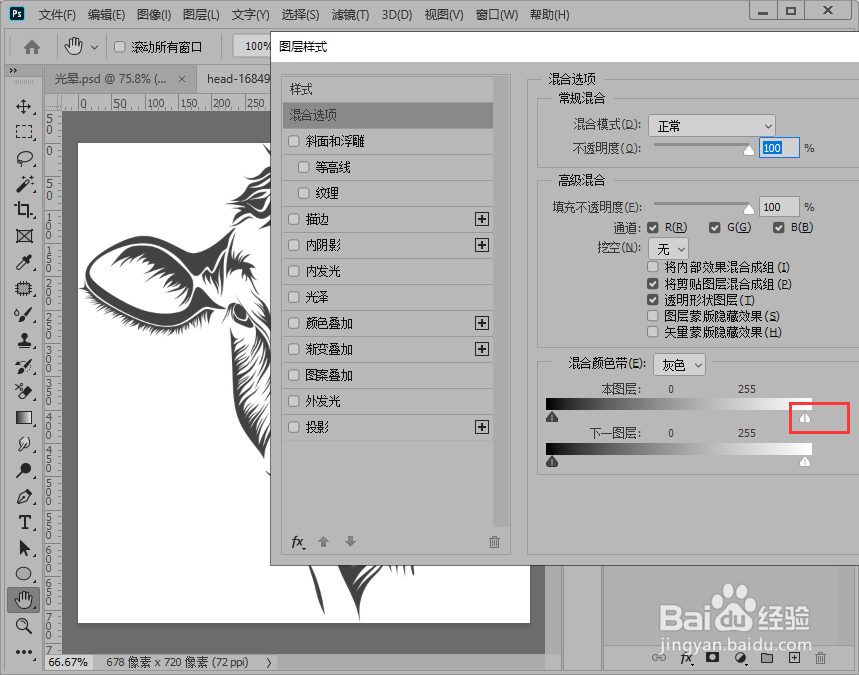Open the 混合模式 dropdown
Image resolution: width=859 pixels, height=675 pixels.
711,125
